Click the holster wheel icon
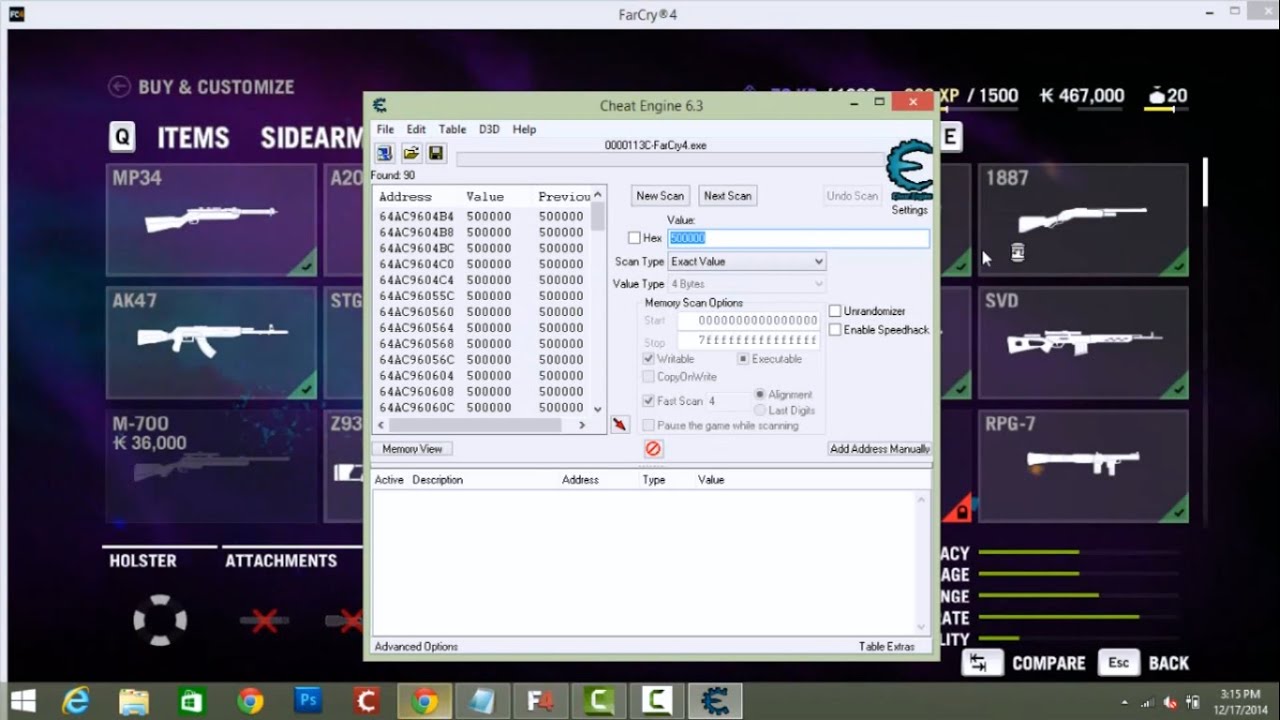 tap(160, 620)
